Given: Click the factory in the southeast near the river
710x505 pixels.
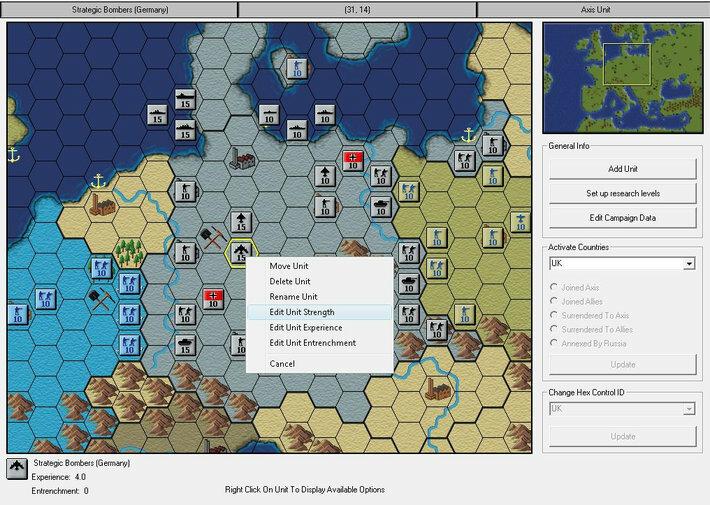Looking at the screenshot, I should coord(438,389).
